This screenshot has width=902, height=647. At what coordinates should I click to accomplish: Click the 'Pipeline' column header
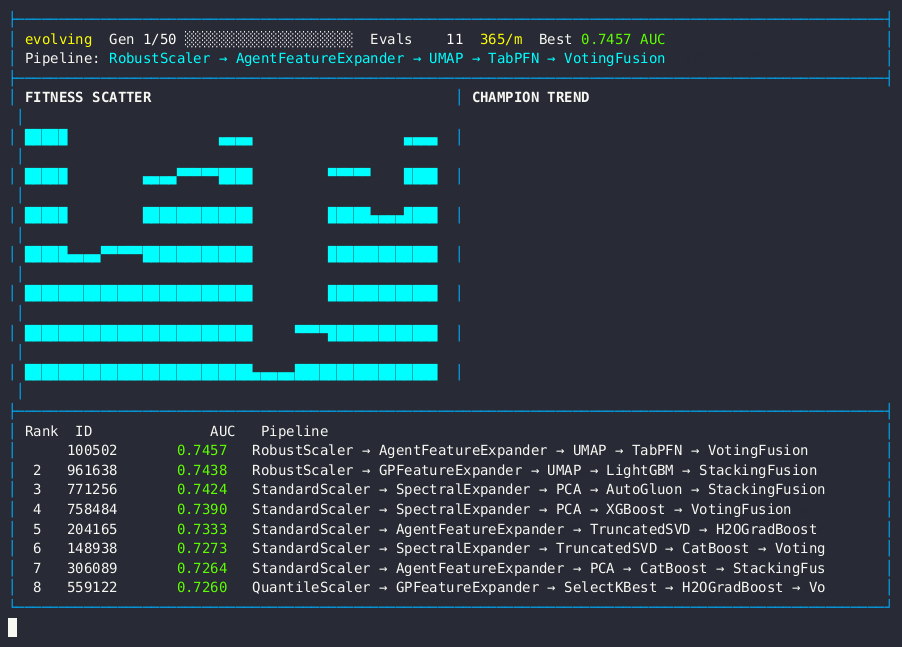click(295, 431)
